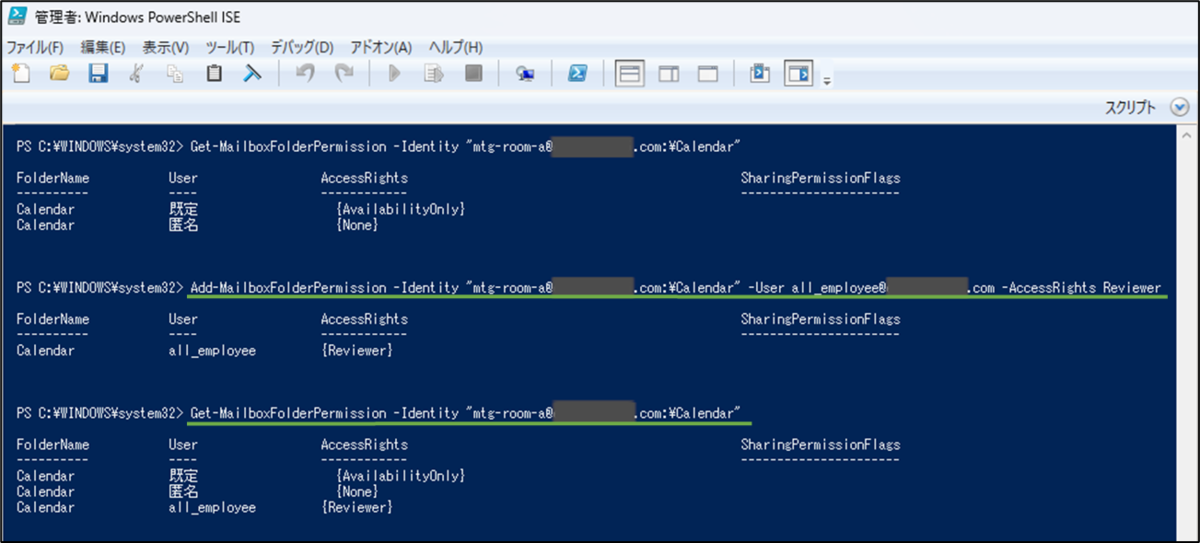Click all_employee in the last output table

tap(212, 508)
